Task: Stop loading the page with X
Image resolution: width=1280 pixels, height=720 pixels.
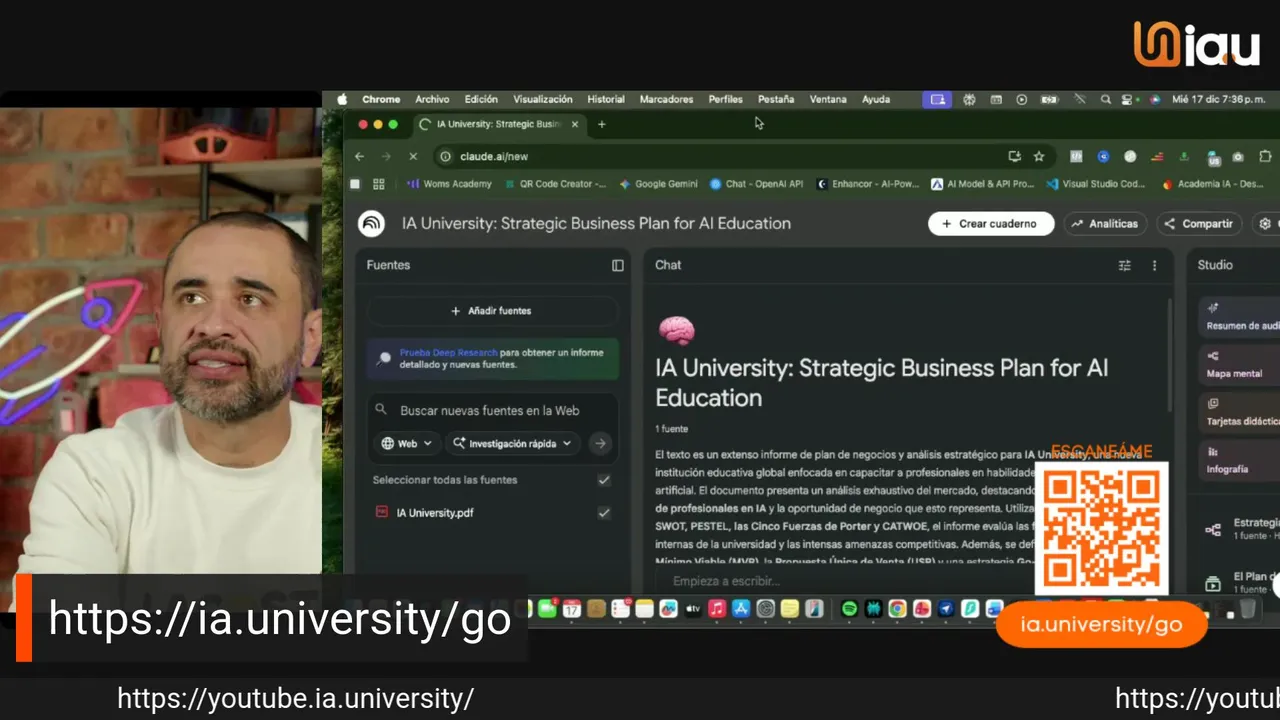Action: point(412,156)
